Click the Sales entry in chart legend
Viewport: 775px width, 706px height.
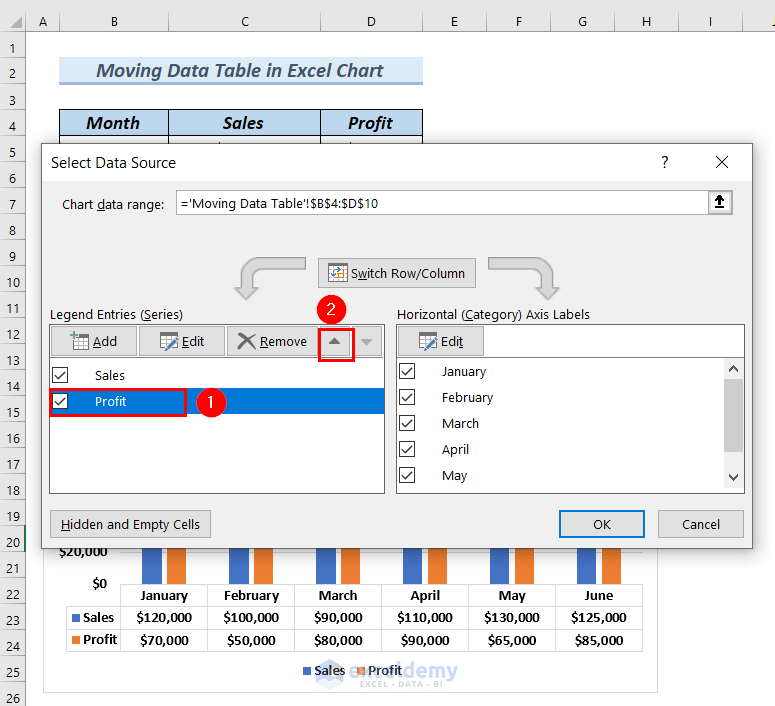pyautogui.click(x=324, y=670)
